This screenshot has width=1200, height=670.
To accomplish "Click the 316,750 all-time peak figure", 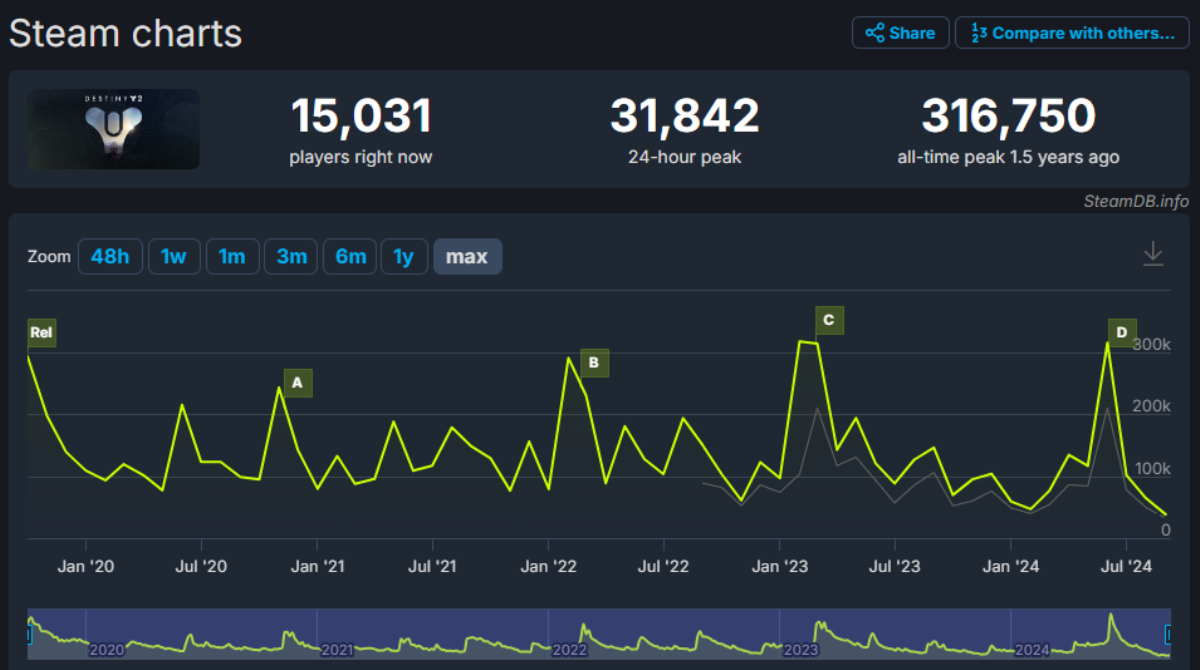I will (1008, 116).
